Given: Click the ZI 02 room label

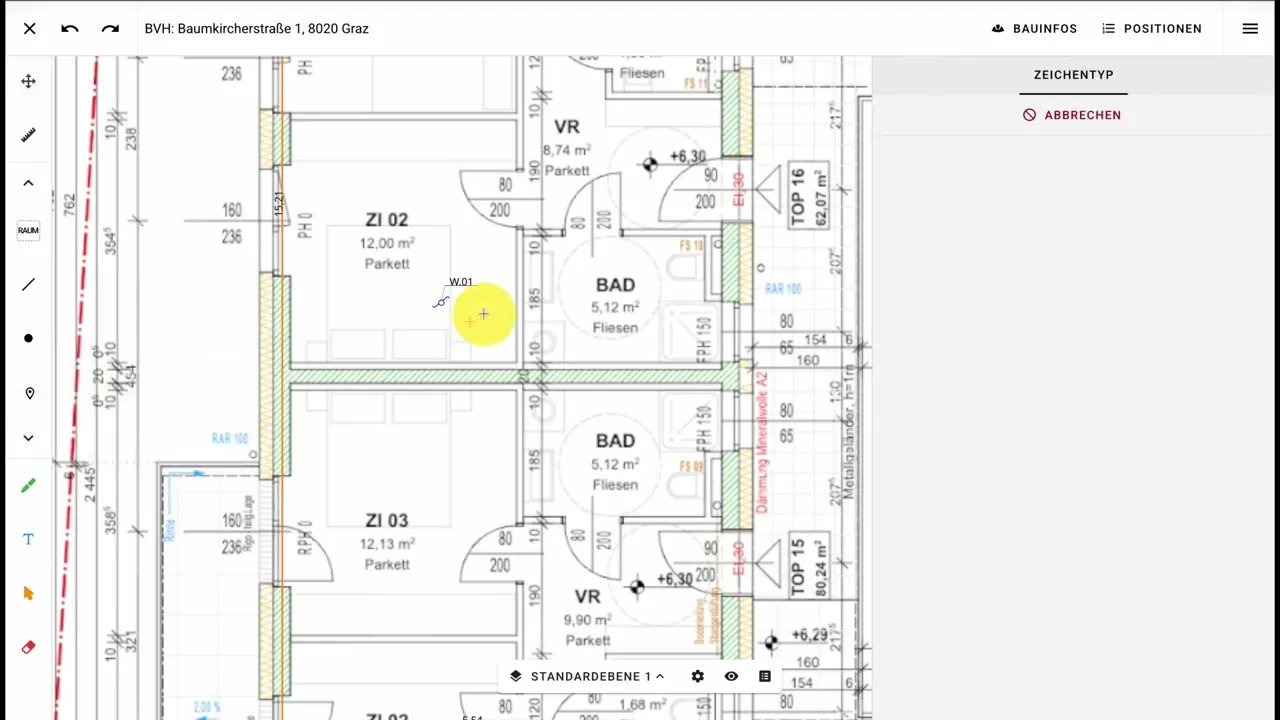Looking at the screenshot, I should [x=387, y=220].
